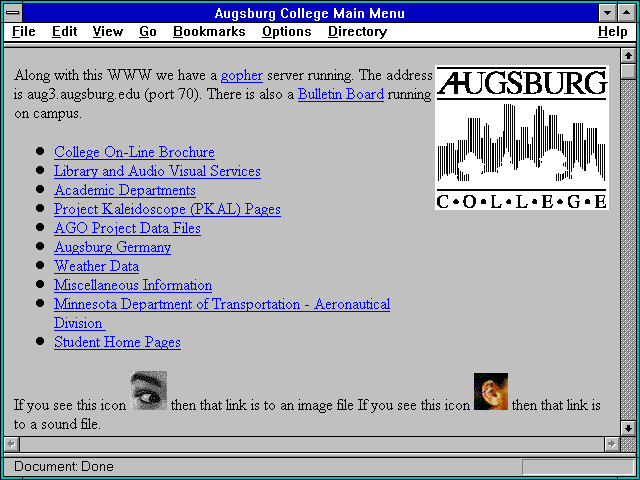640x480 pixels.
Task: Open the Help menu
Action: [x=613, y=32]
